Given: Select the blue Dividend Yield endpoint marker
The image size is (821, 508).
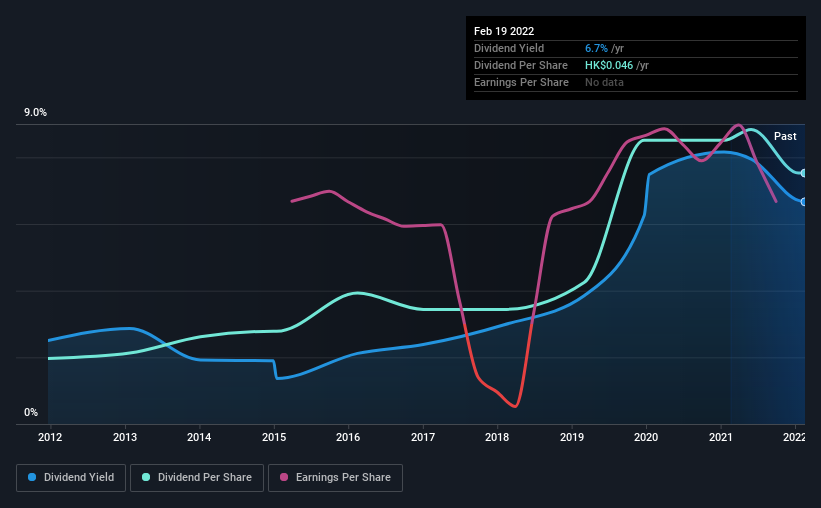Looking at the screenshot, I should 803,202.
